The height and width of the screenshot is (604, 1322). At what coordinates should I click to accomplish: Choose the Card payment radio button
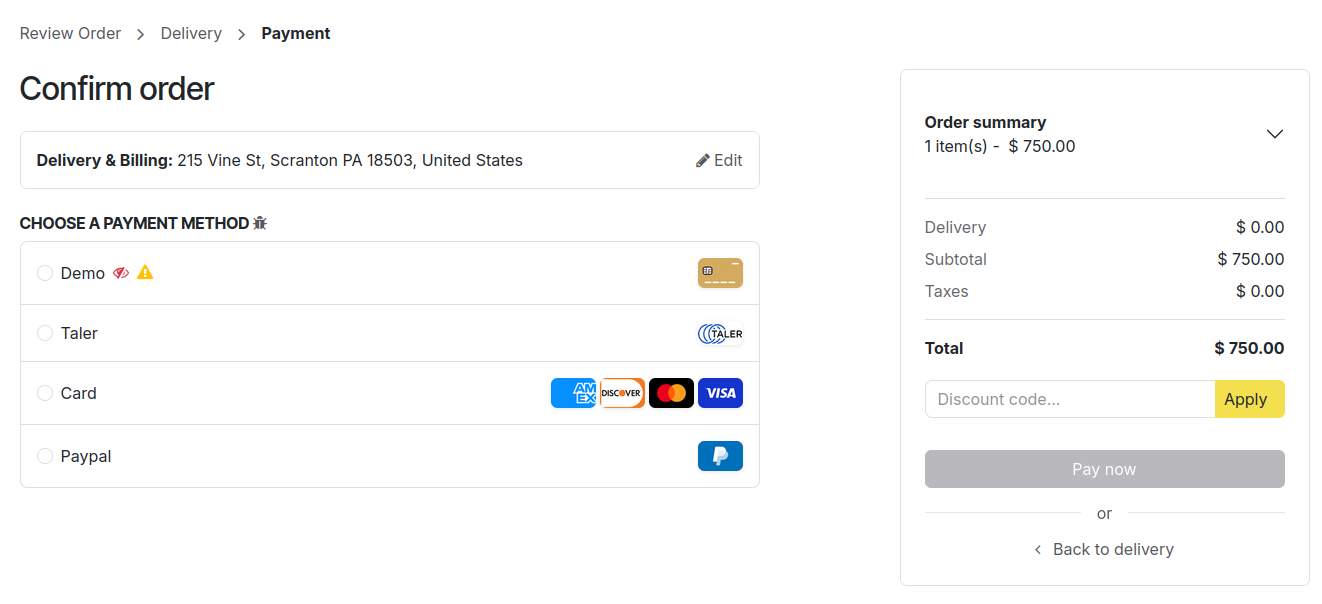45,393
